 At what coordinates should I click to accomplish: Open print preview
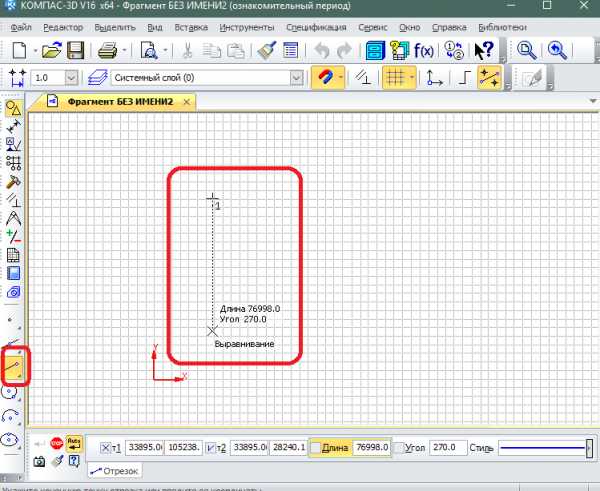(x=149, y=50)
